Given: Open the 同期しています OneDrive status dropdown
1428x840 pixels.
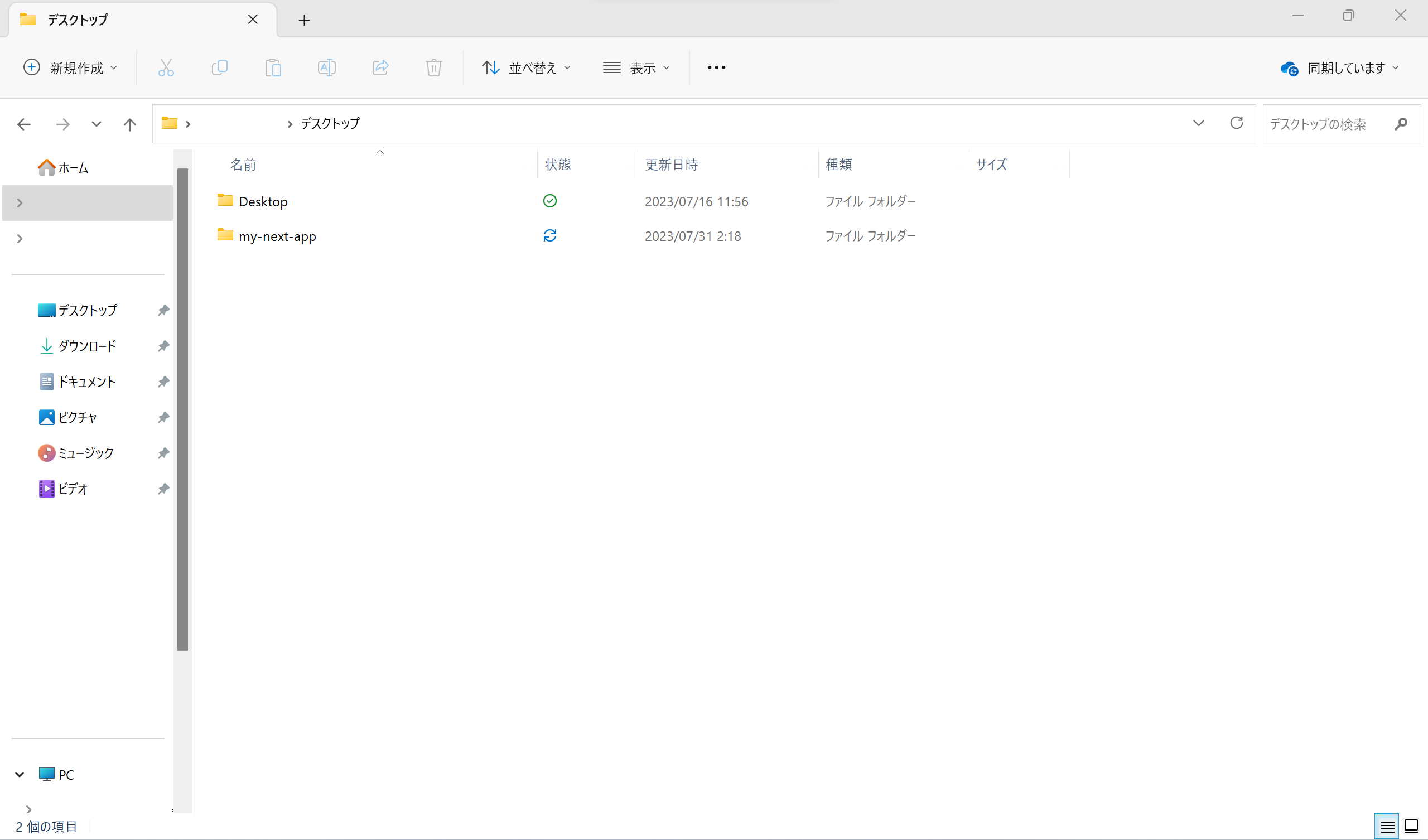Looking at the screenshot, I should tap(1340, 68).
